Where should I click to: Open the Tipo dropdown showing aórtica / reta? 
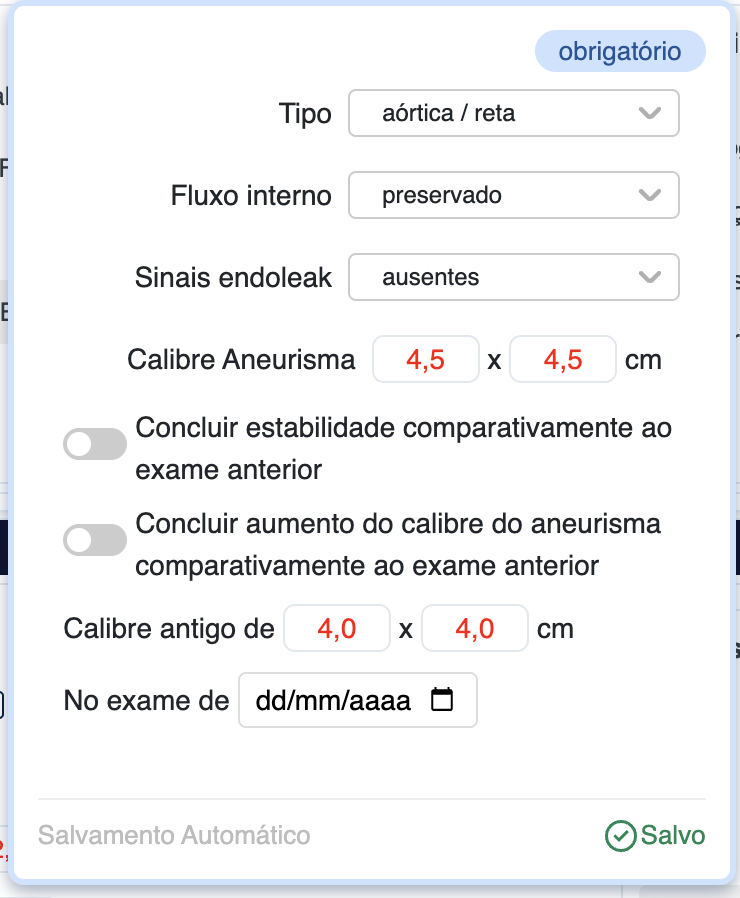[x=500, y=113]
